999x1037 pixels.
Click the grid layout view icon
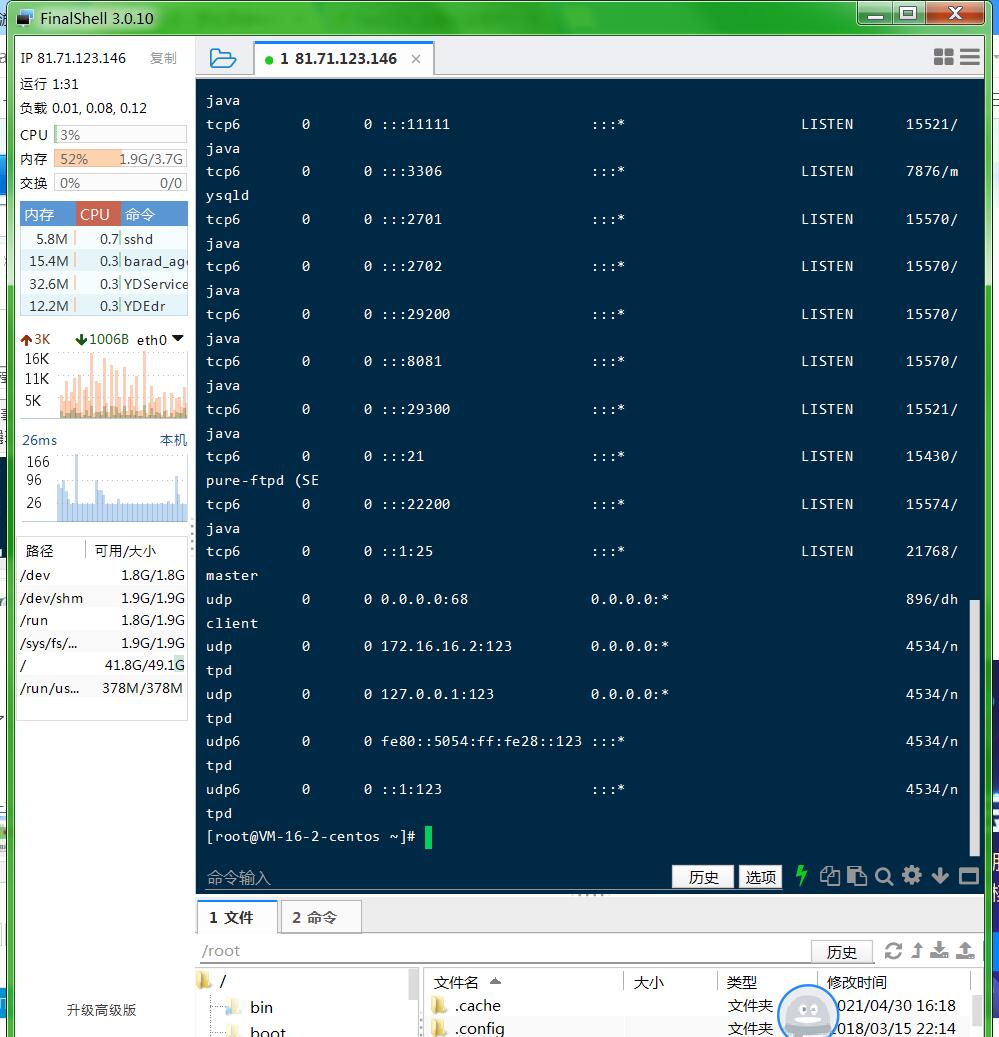(943, 58)
